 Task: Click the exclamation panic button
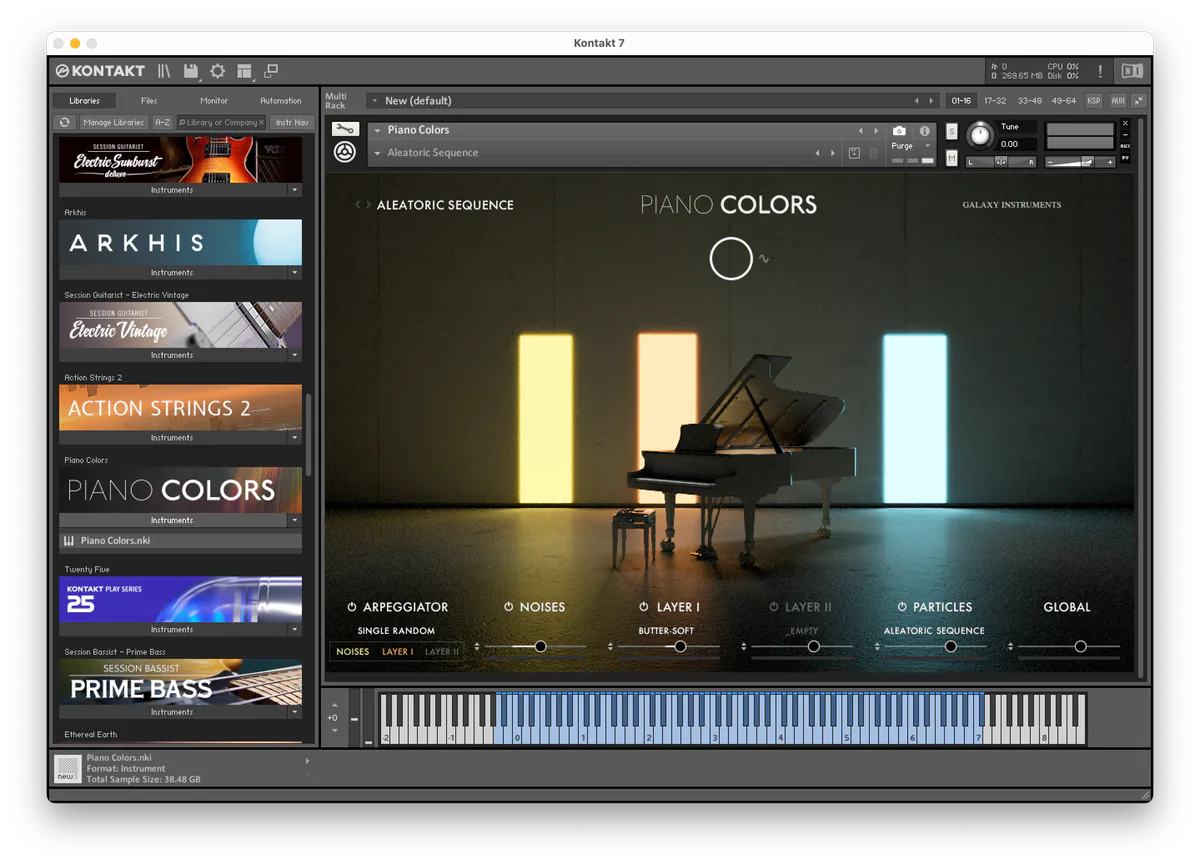click(x=1100, y=71)
